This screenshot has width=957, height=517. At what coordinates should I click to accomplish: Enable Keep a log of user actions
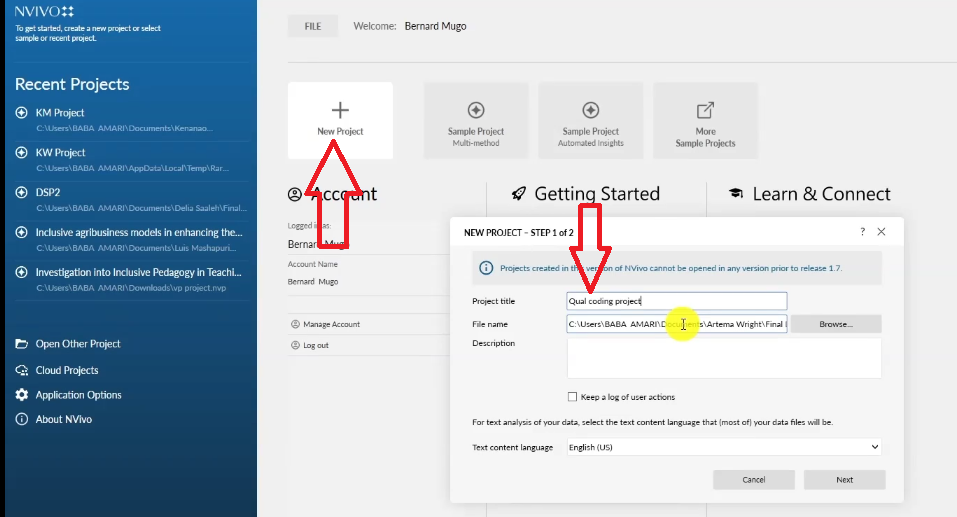[573, 397]
